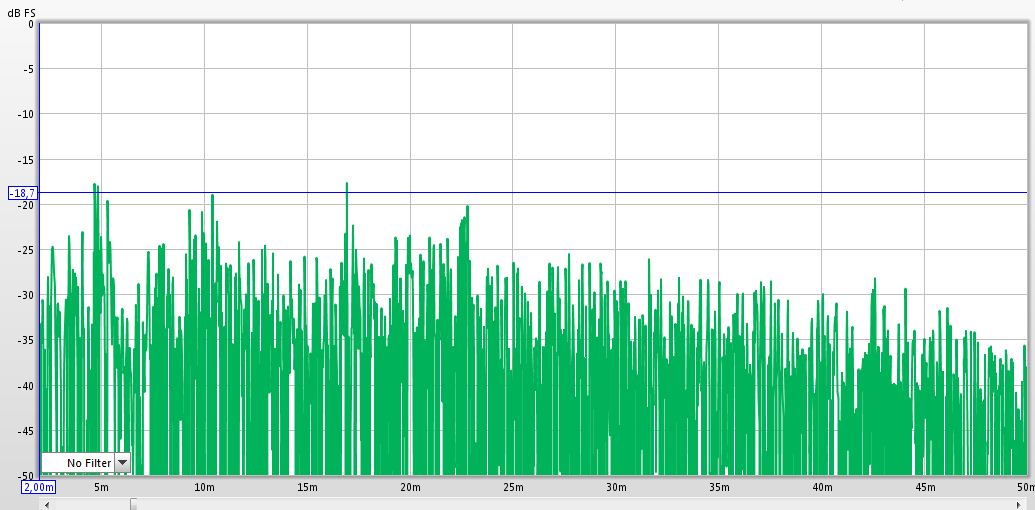Click the horizontal scrollbar left arrow
The width and height of the screenshot is (1035, 510).
point(45,505)
